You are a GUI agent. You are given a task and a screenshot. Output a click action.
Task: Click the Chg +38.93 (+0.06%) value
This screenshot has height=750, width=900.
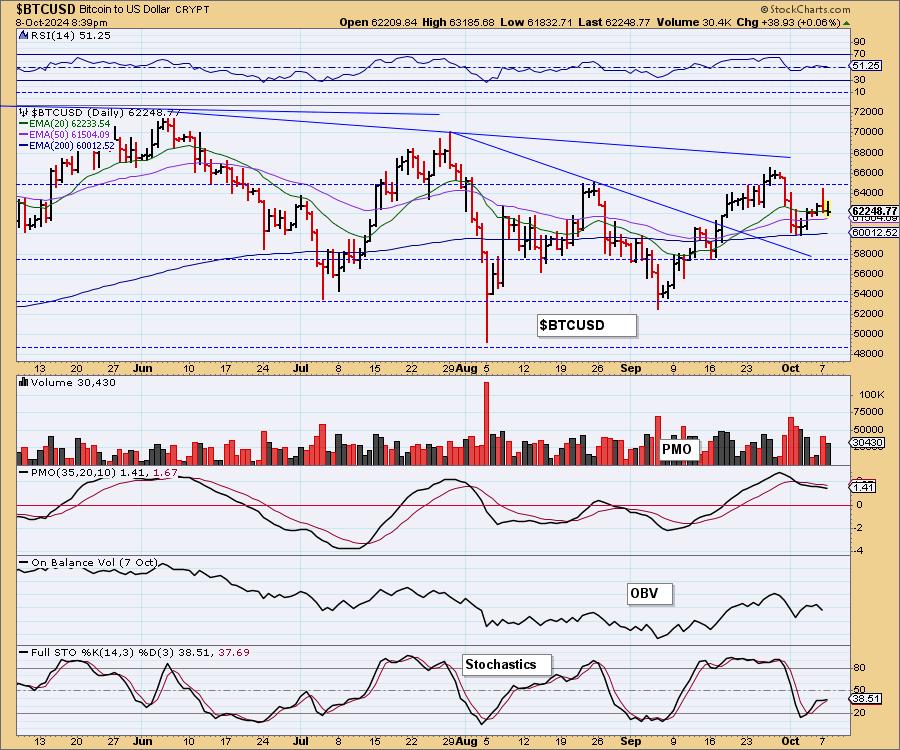(x=788, y=22)
